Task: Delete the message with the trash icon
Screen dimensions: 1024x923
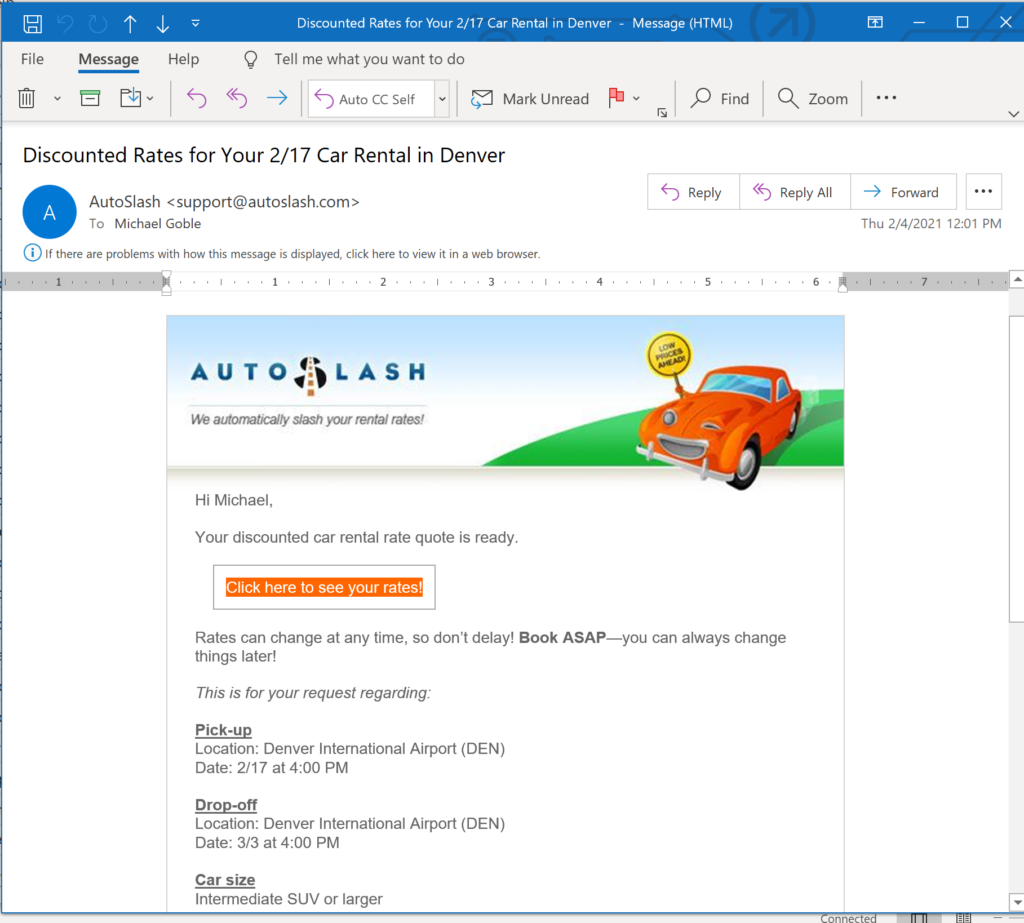Action: [x=27, y=98]
